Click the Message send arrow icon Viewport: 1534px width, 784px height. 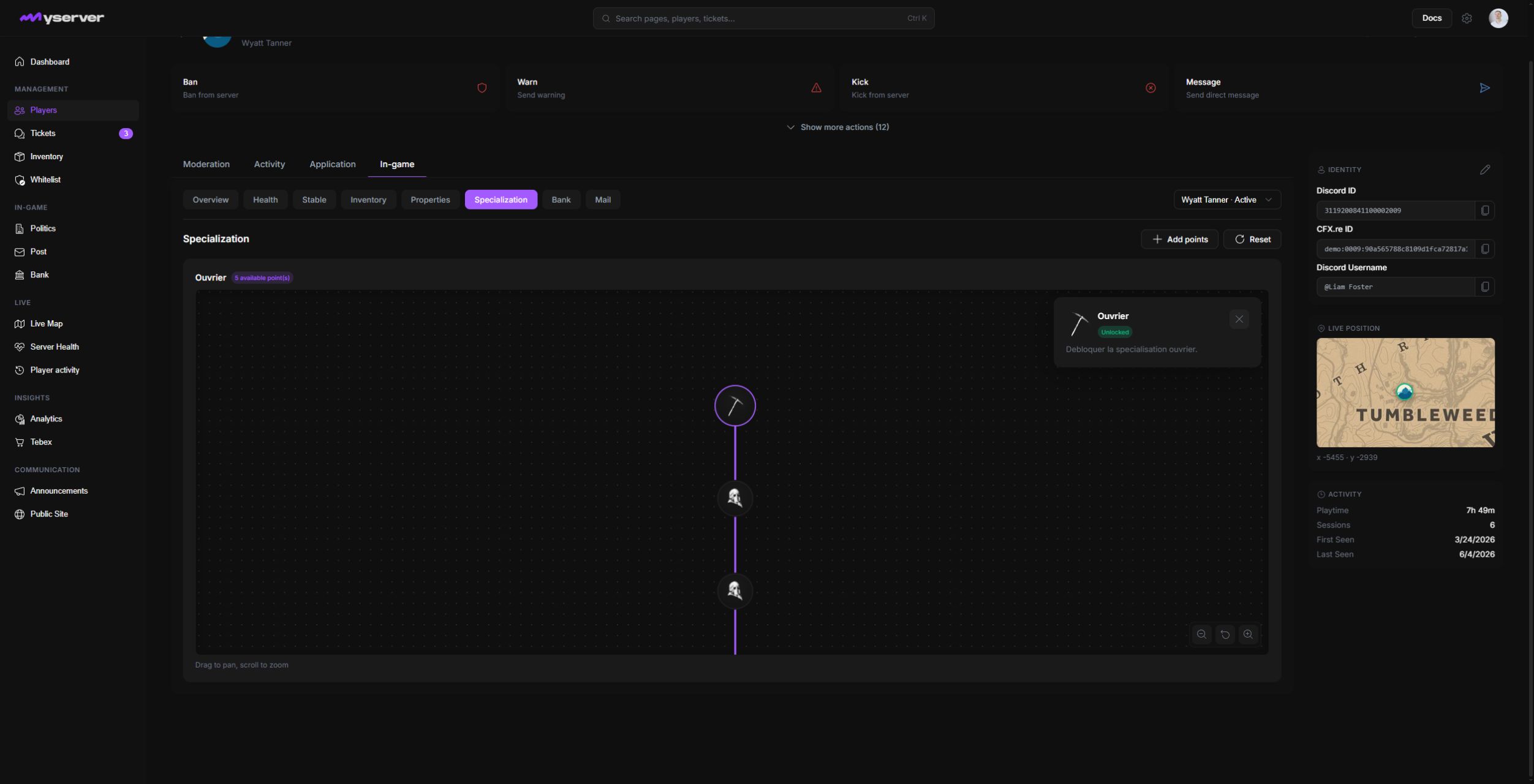pos(1485,88)
